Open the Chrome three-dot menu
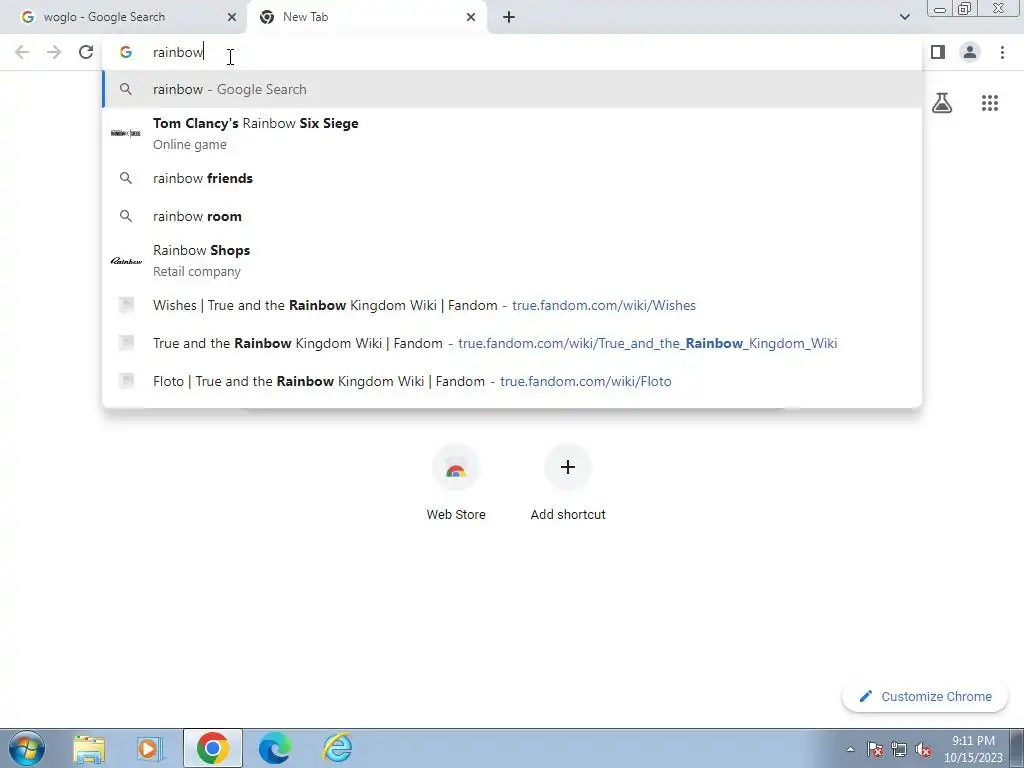This screenshot has width=1024, height=768. click(x=1002, y=52)
